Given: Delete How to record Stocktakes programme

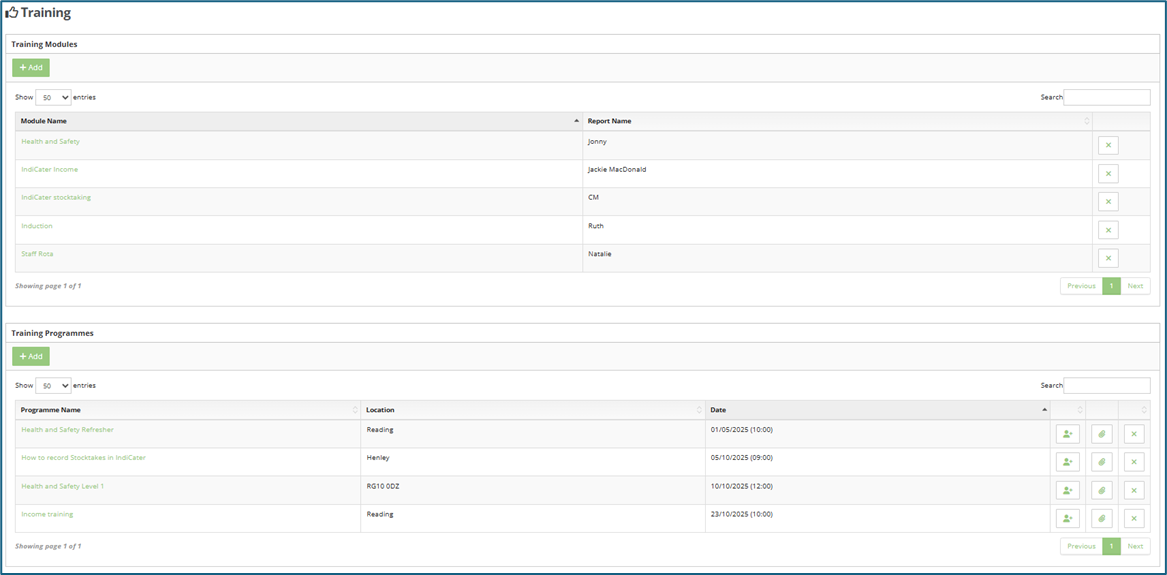Looking at the screenshot, I should 1134,462.
